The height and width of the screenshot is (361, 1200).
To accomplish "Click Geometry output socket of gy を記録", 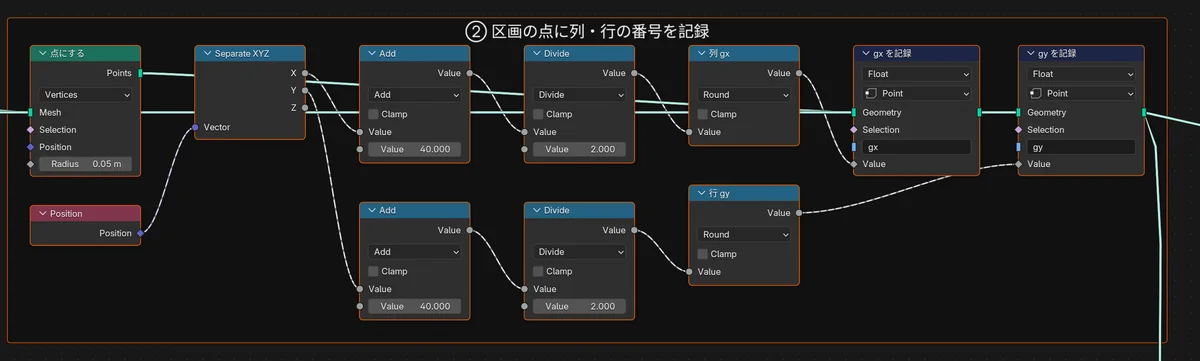I will (x=1144, y=112).
